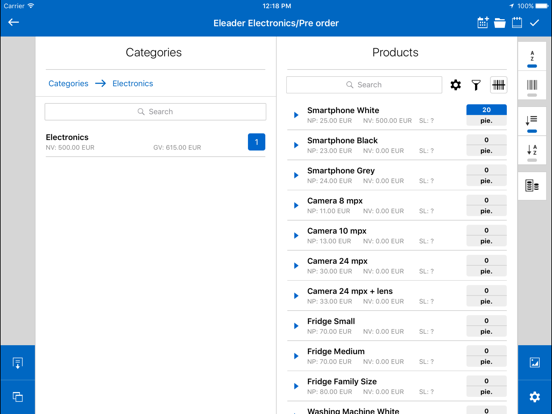Open the products filter funnel

tap(476, 85)
